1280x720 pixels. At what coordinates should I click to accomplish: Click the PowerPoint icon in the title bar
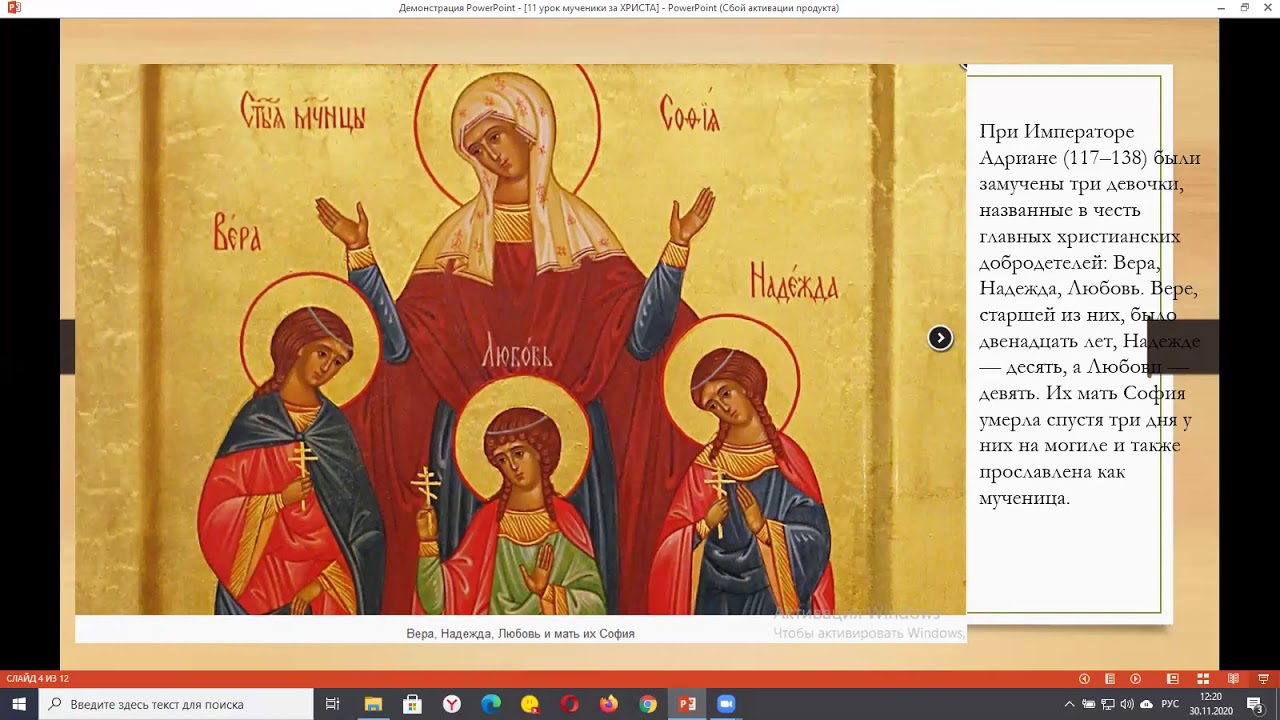[x=14, y=8]
